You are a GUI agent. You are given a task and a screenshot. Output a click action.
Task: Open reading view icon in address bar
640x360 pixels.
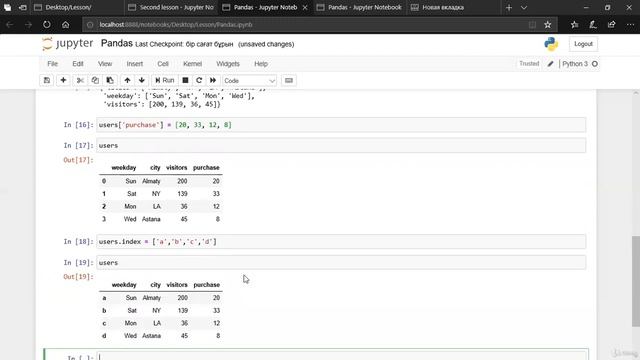(532, 25)
